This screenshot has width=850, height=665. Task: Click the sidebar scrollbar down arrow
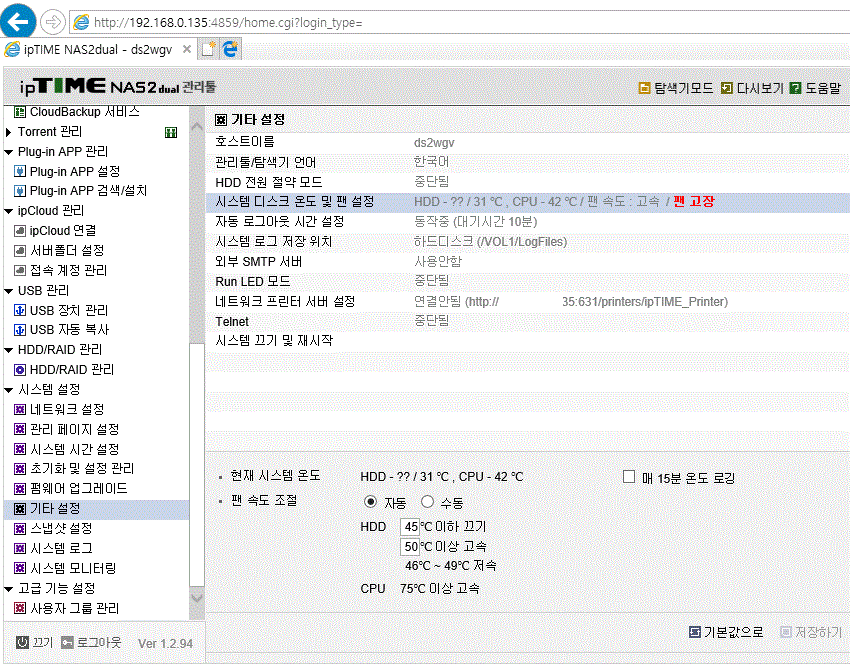click(x=197, y=598)
